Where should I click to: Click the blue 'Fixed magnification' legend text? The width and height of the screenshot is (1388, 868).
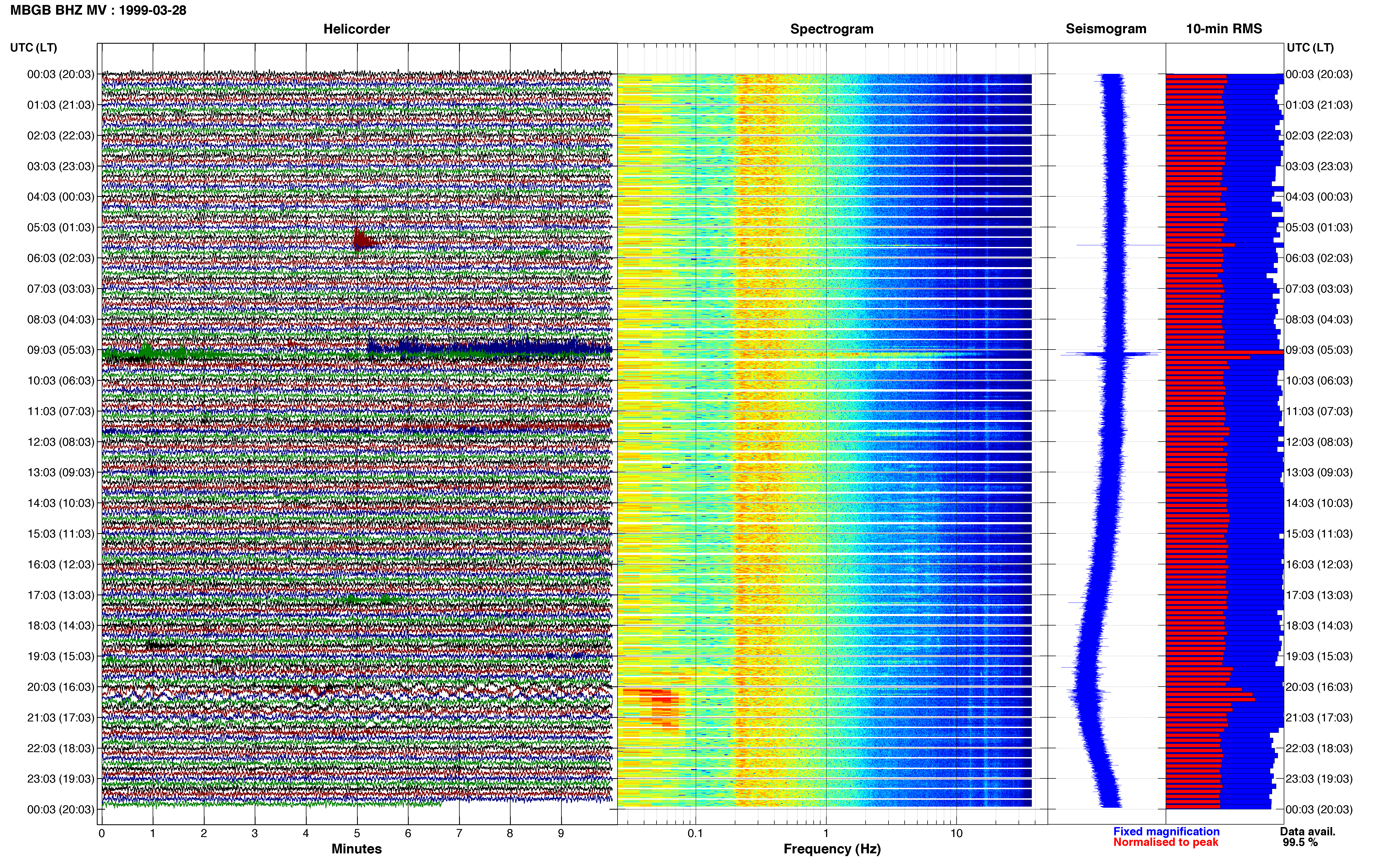1166,831
